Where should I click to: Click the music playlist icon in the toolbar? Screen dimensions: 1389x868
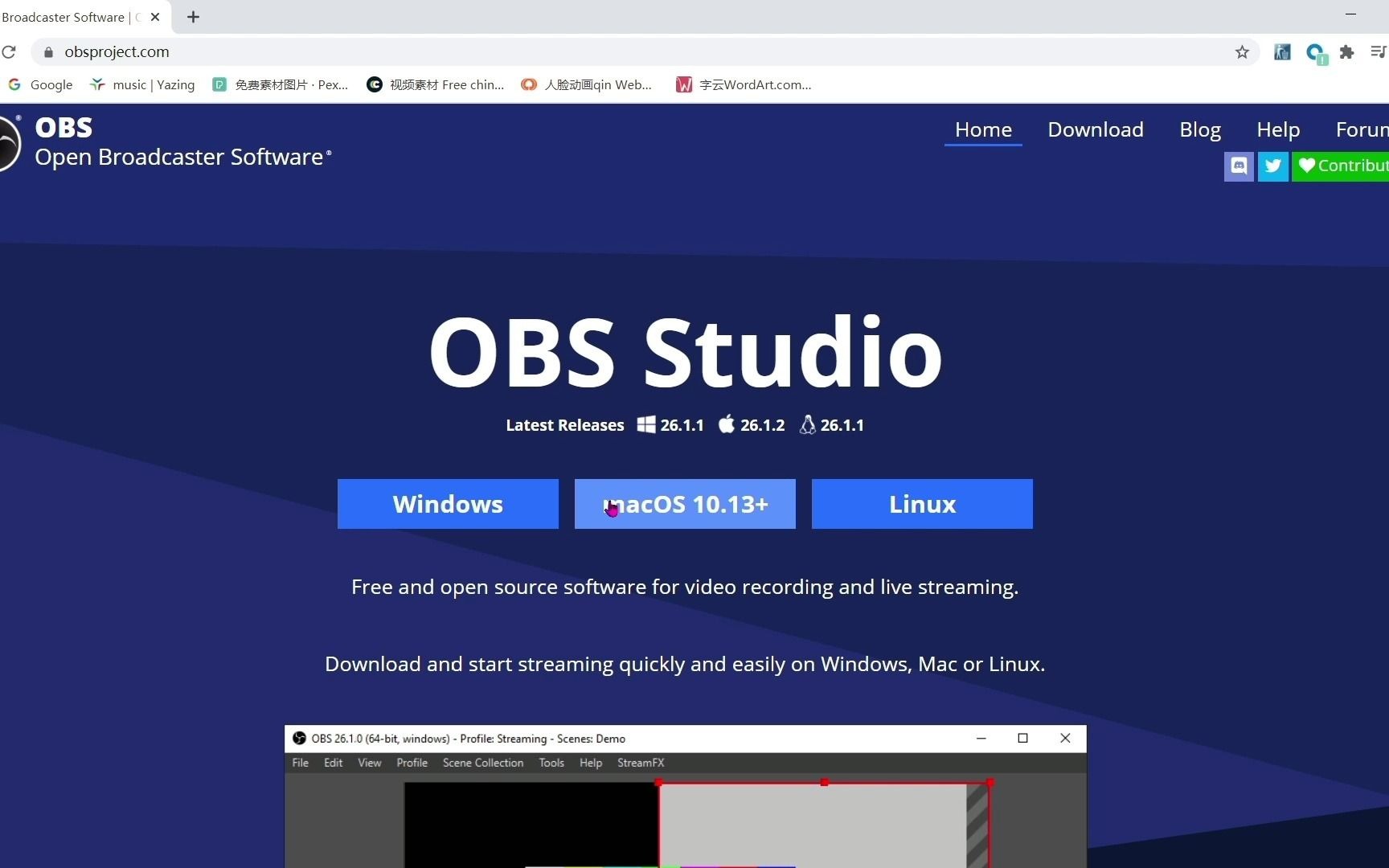point(1378,51)
